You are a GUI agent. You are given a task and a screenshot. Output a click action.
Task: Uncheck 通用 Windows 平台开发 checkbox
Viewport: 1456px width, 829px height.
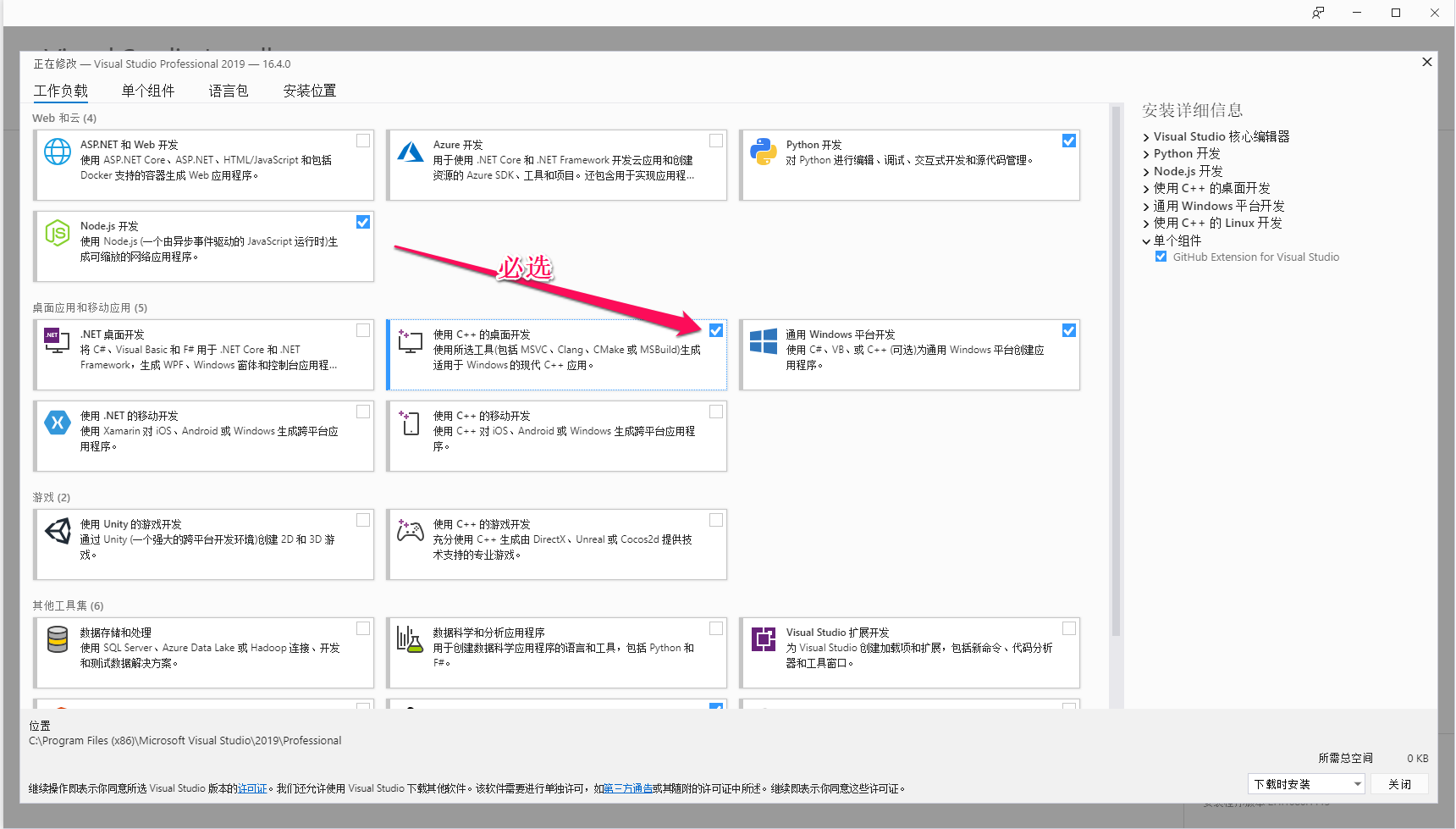[1069, 330]
